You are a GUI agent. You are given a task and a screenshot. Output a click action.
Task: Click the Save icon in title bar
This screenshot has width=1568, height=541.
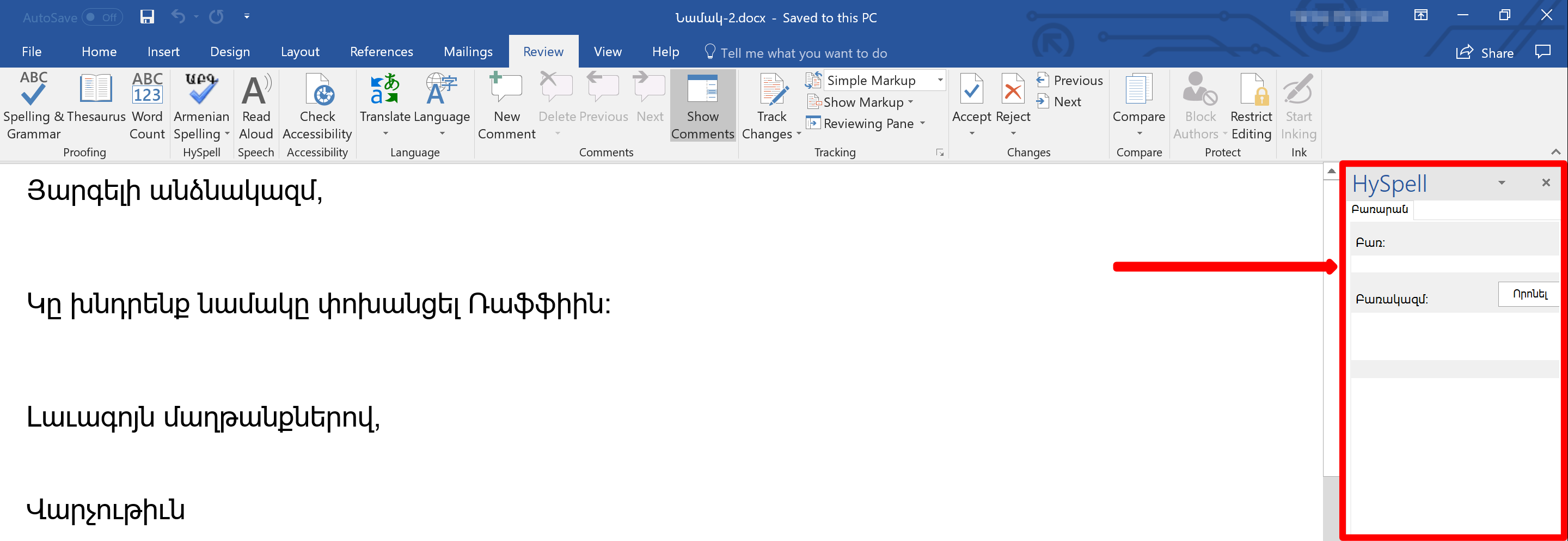[x=146, y=16]
